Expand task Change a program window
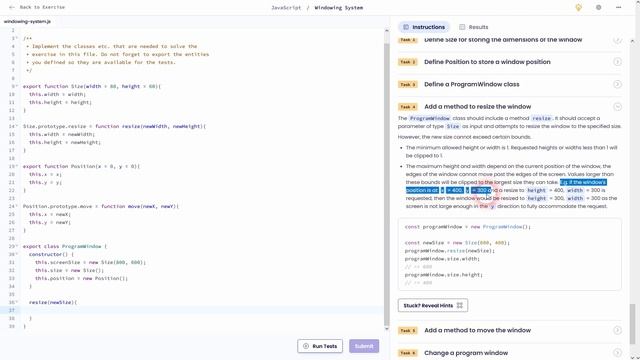Image resolution: width=640 pixels, height=360 pixels. point(617,353)
